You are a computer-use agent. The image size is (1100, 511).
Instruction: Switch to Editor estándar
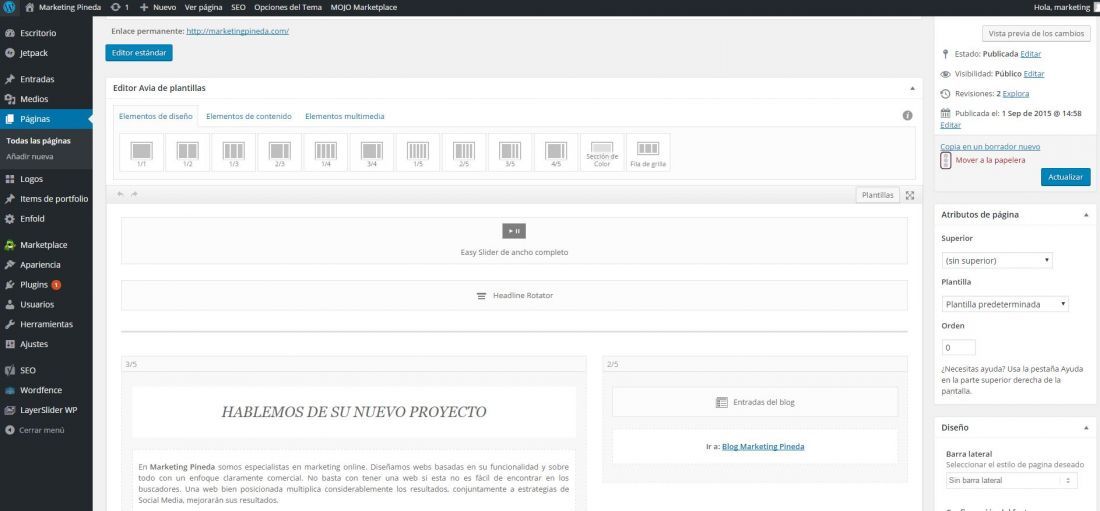(x=139, y=53)
